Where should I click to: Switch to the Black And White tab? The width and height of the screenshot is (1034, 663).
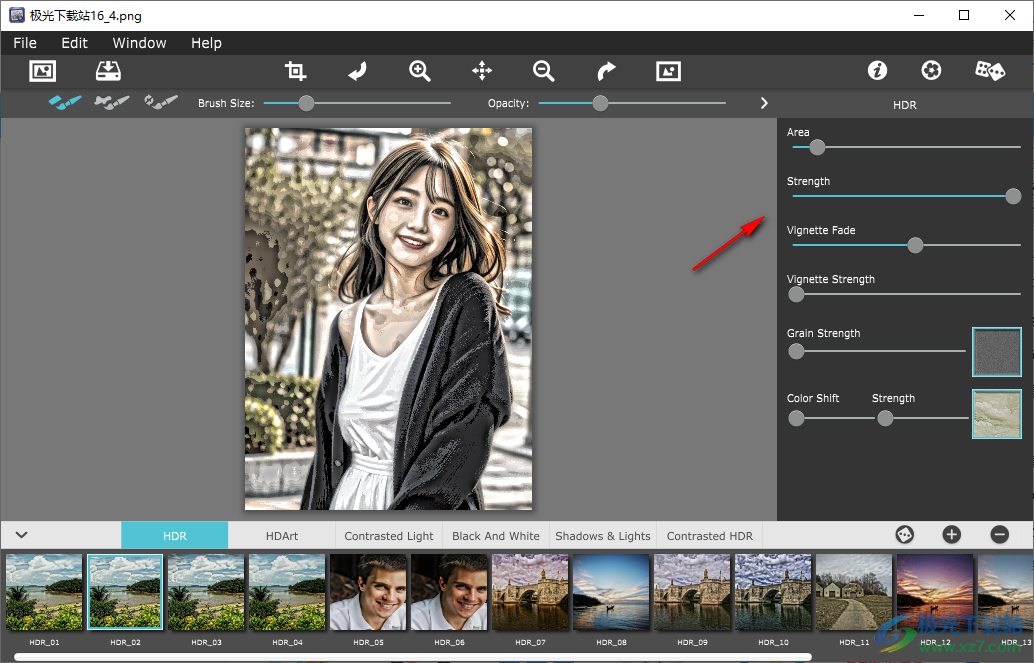(x=496, y=536)
